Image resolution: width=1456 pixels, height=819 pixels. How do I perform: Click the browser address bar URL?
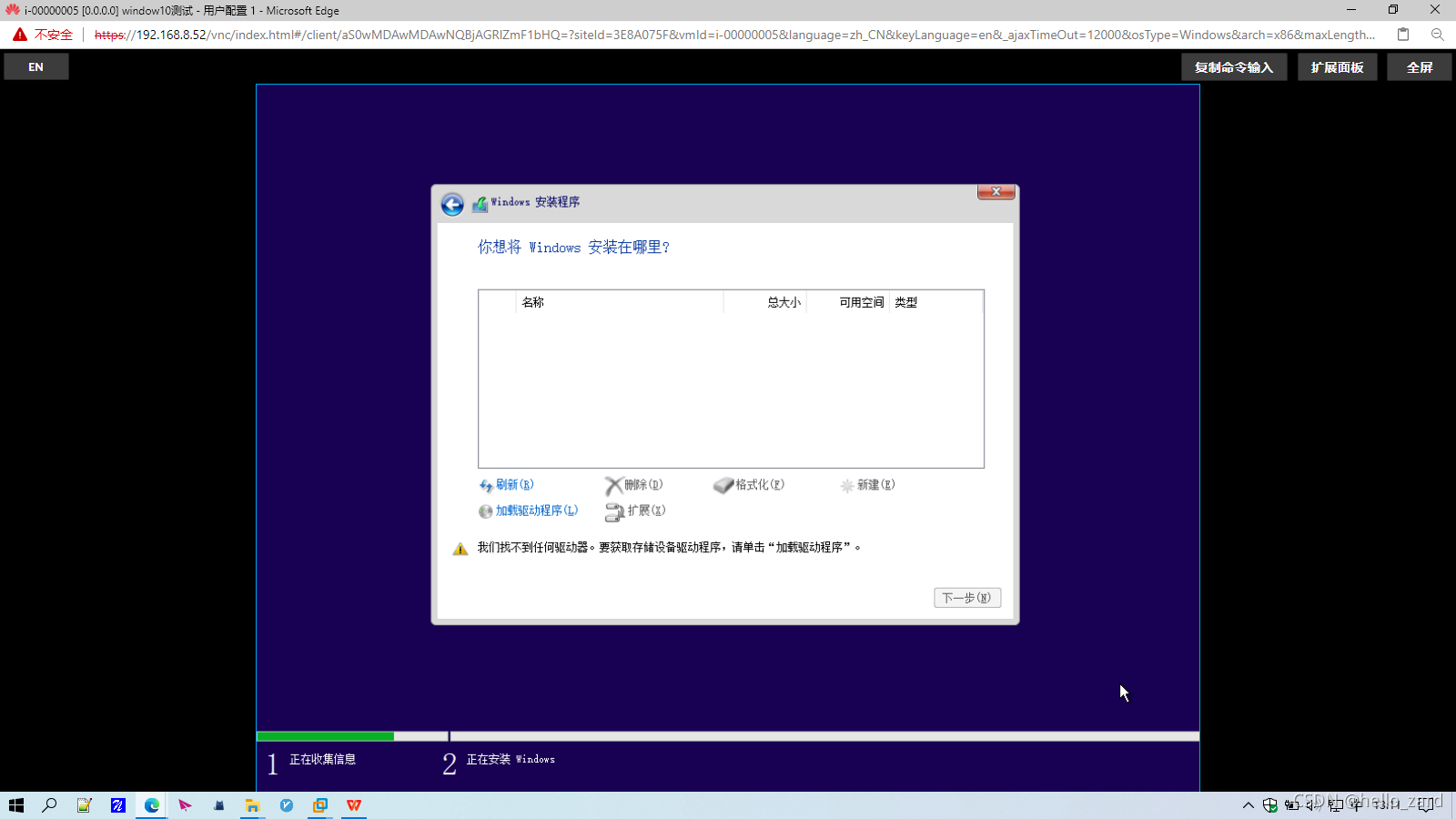pyautogui.click(x=734, y=35)
